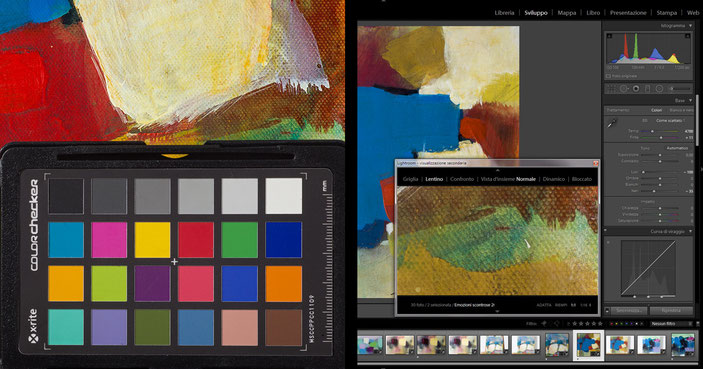Click the Sincronizza button
This screenshot has width=703, height=369.
[629, 311]
